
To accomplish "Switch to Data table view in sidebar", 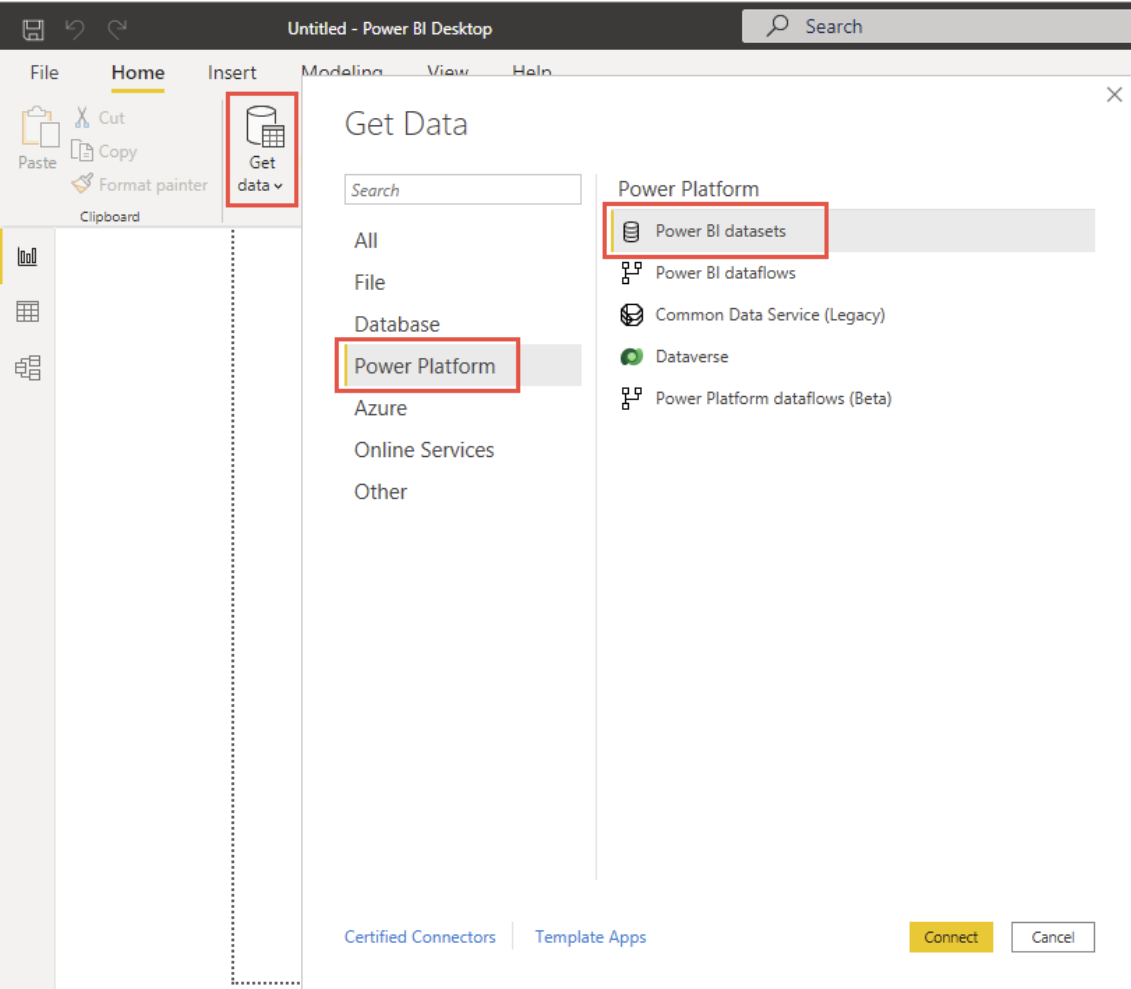I will (x=27, y=312).
